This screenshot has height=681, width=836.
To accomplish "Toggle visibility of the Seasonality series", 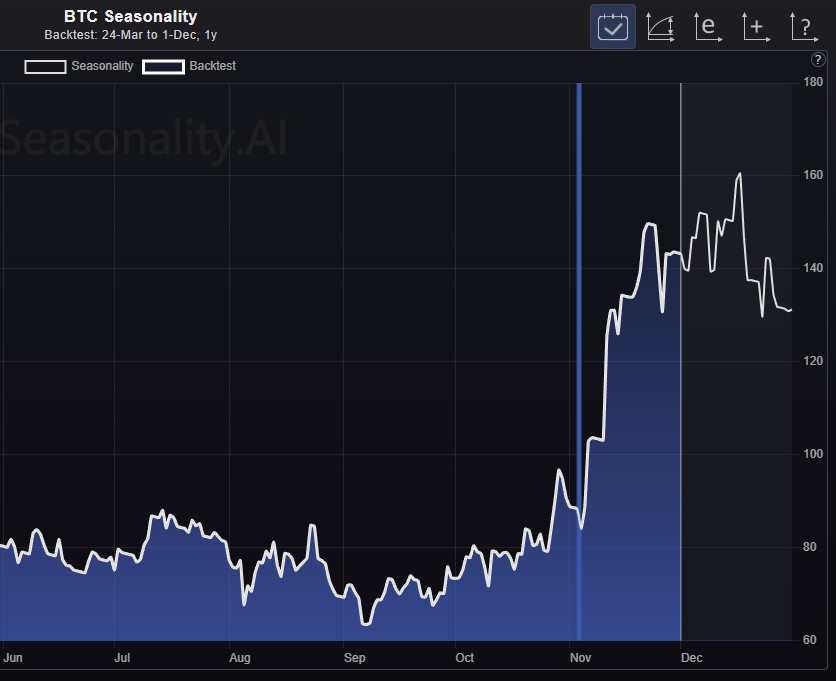I will (45, 67).
